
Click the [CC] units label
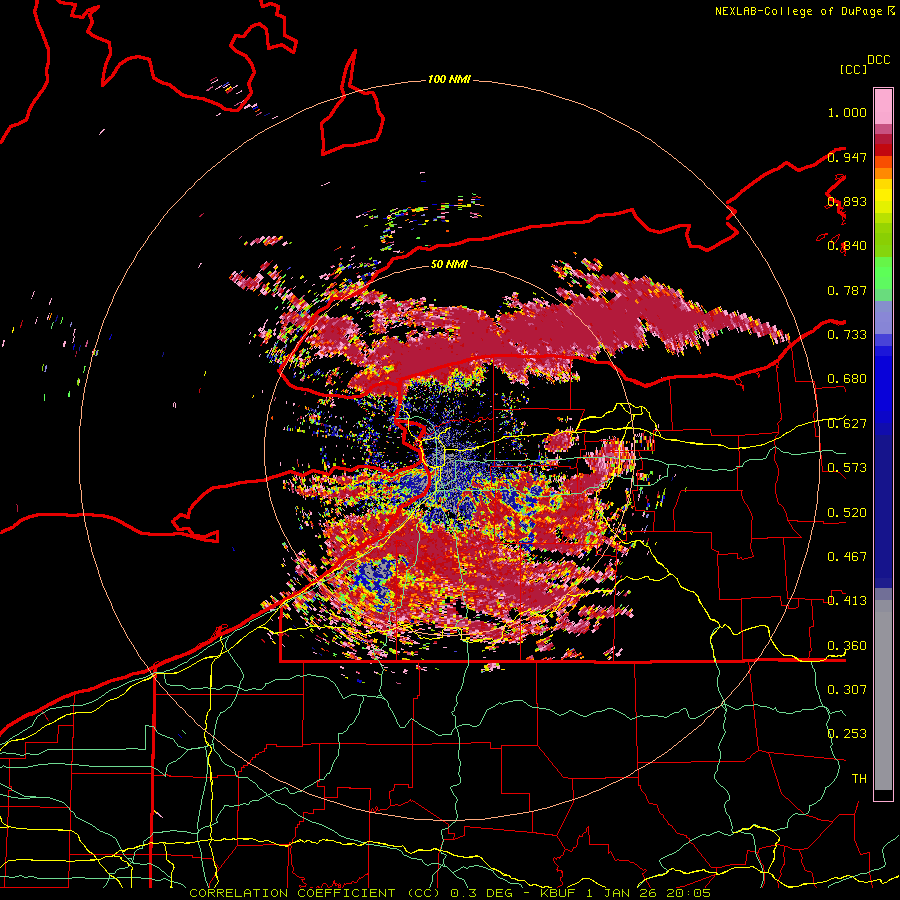[x=853, y=69]
